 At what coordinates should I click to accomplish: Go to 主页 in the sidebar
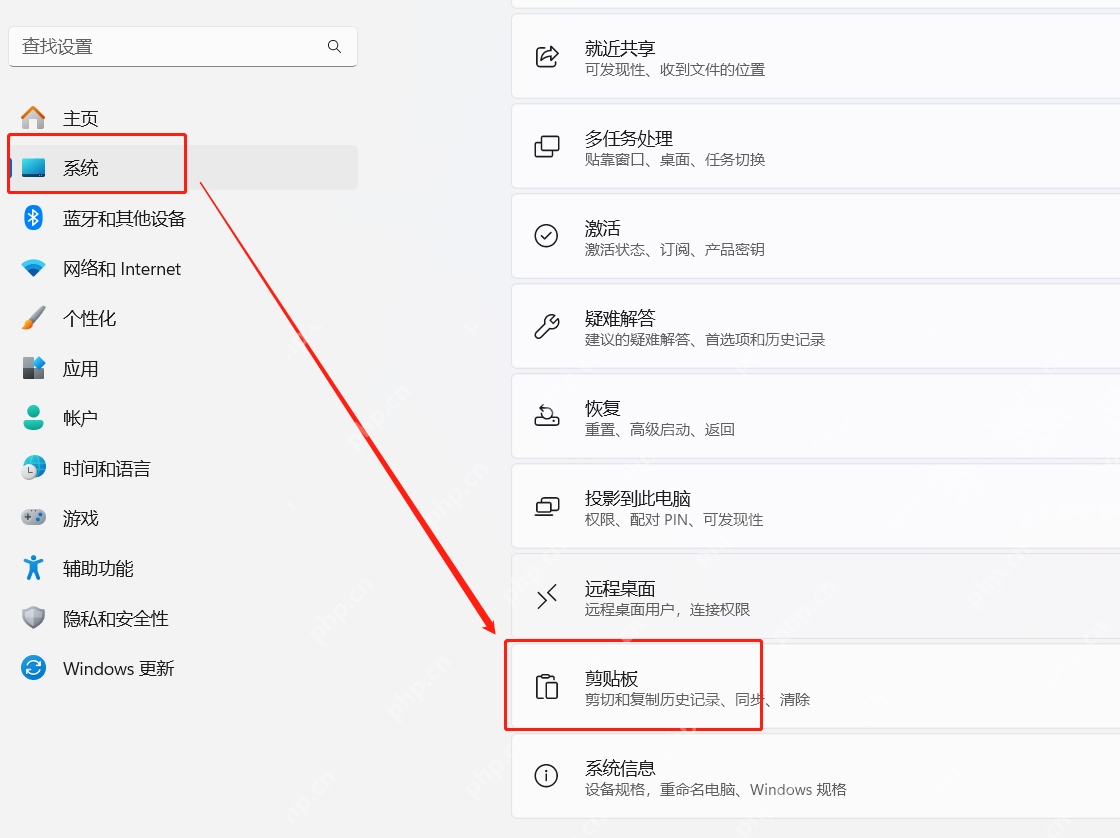(x=80, y=118)
